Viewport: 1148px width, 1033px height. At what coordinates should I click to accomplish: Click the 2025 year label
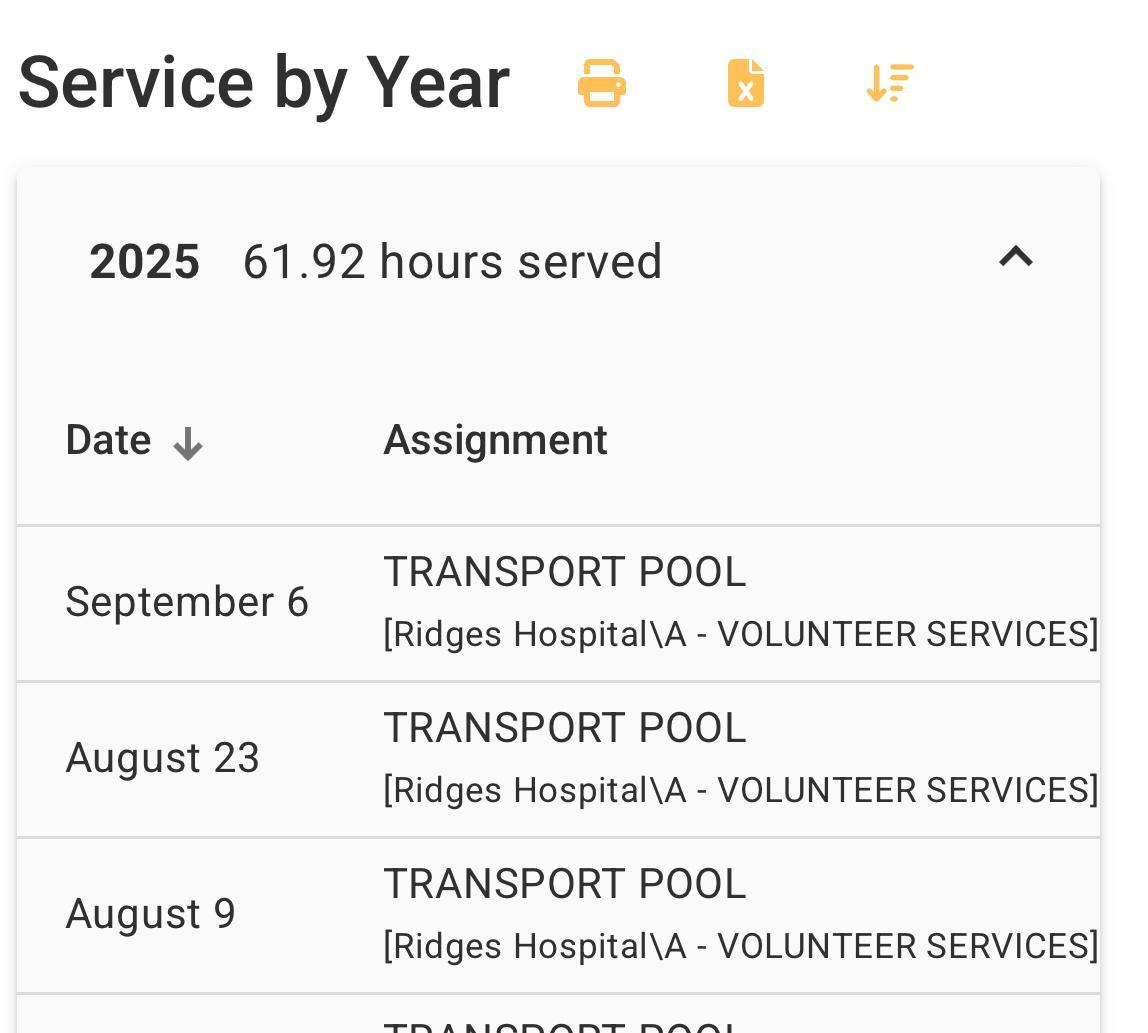(144, 261)
